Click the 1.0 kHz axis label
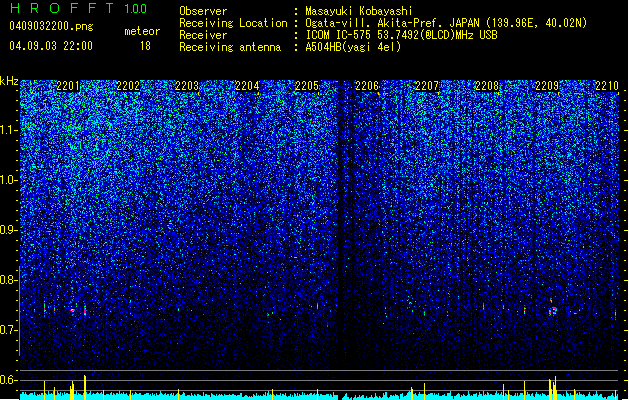The height and width of the screenshot is (400, 629). coord(9,180)
